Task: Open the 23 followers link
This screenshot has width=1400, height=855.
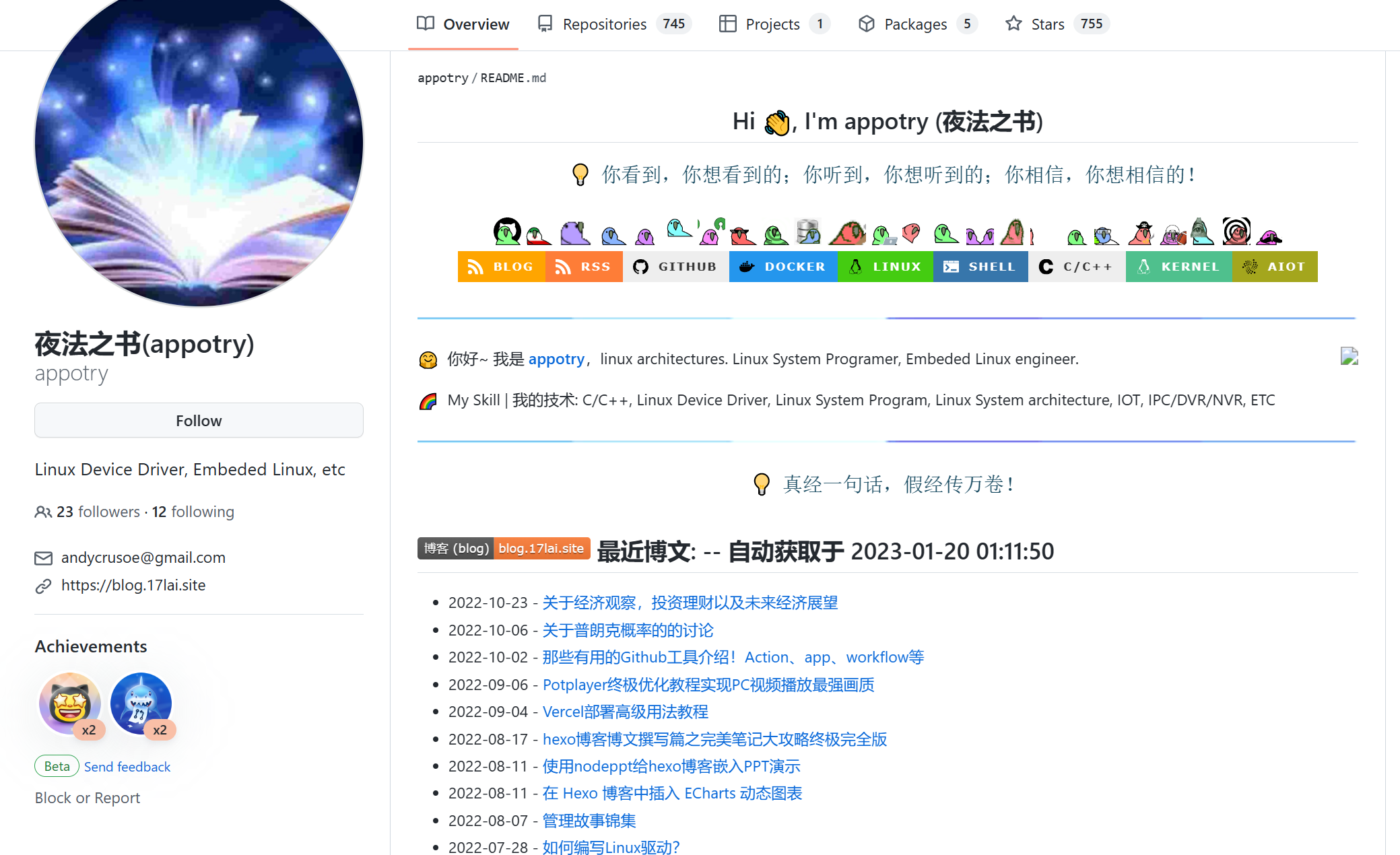Action: 98,512
